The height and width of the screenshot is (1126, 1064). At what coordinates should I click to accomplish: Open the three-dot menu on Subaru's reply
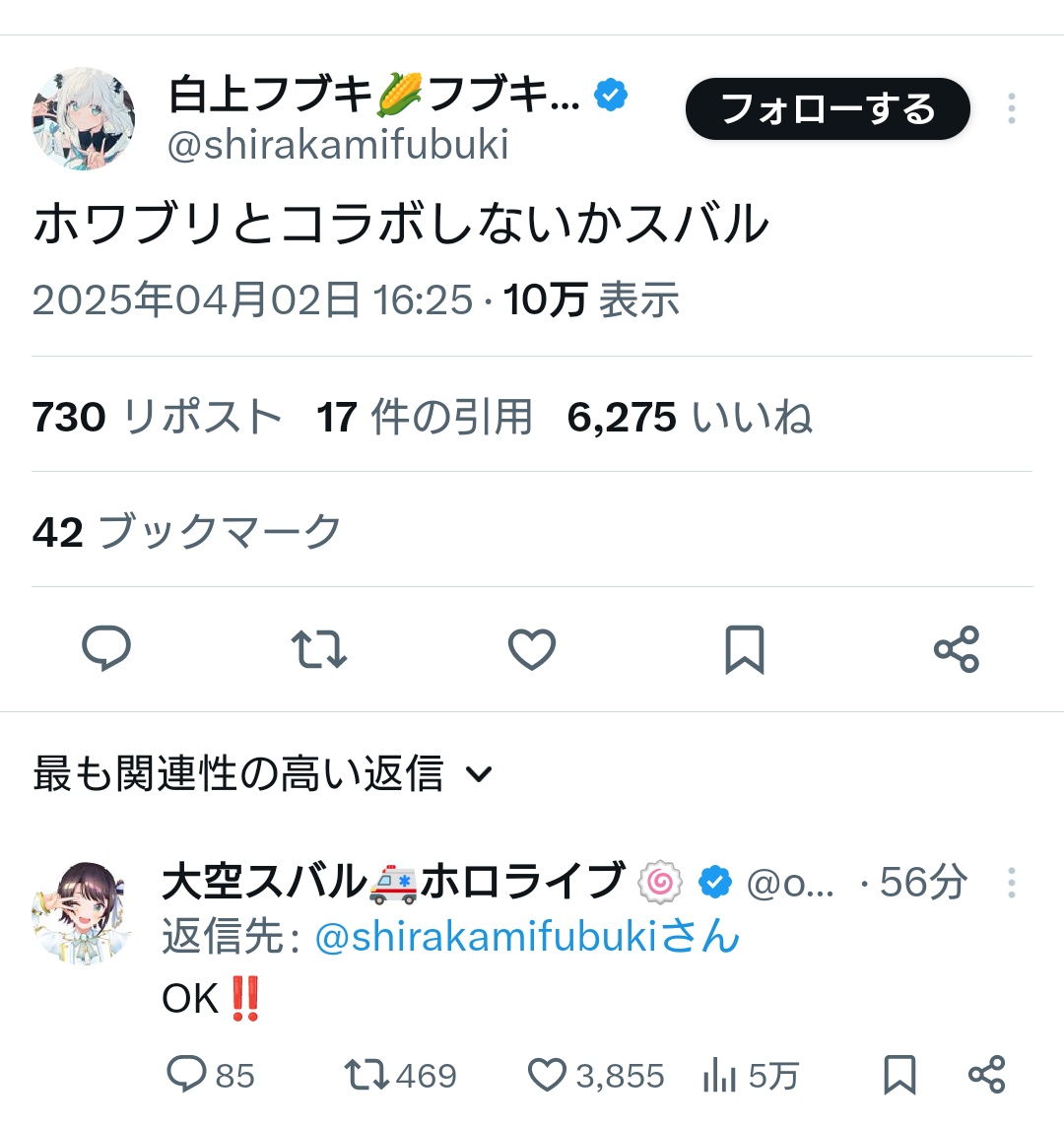point(1011,883)
